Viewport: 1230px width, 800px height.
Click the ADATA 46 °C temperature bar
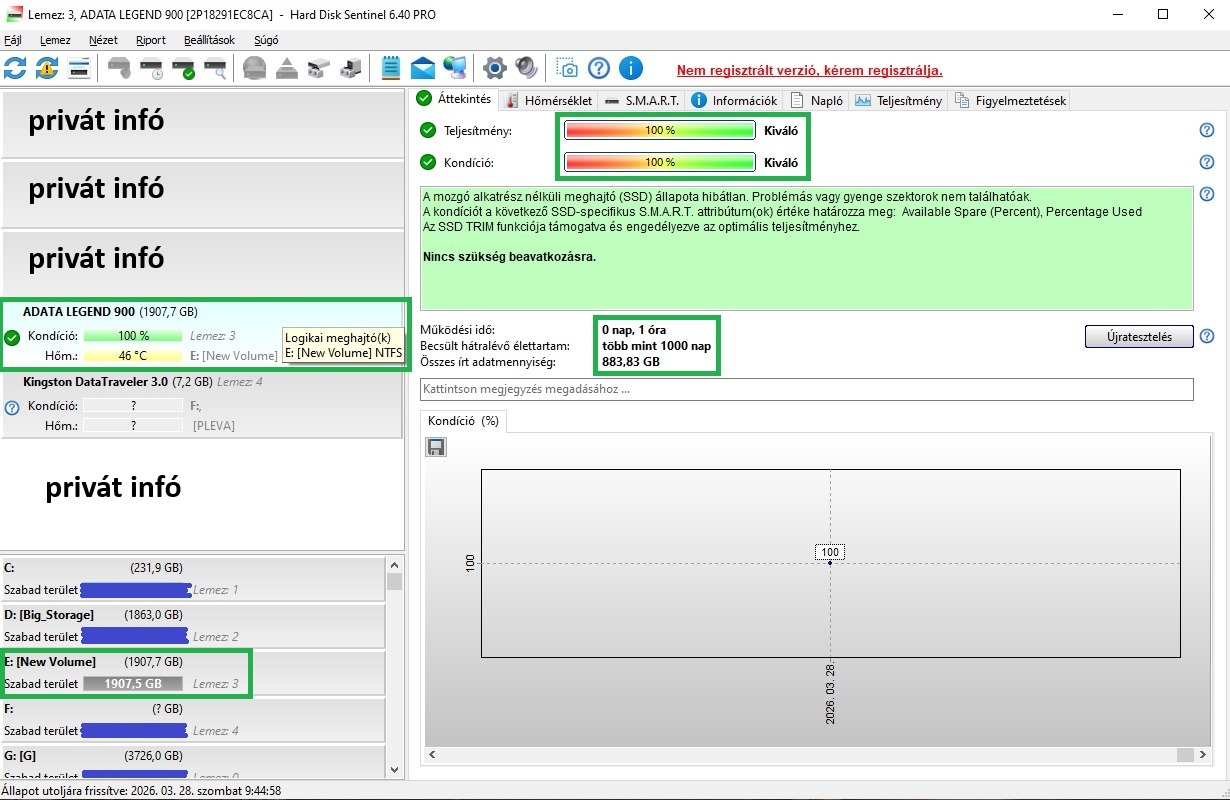coord(132,355)
